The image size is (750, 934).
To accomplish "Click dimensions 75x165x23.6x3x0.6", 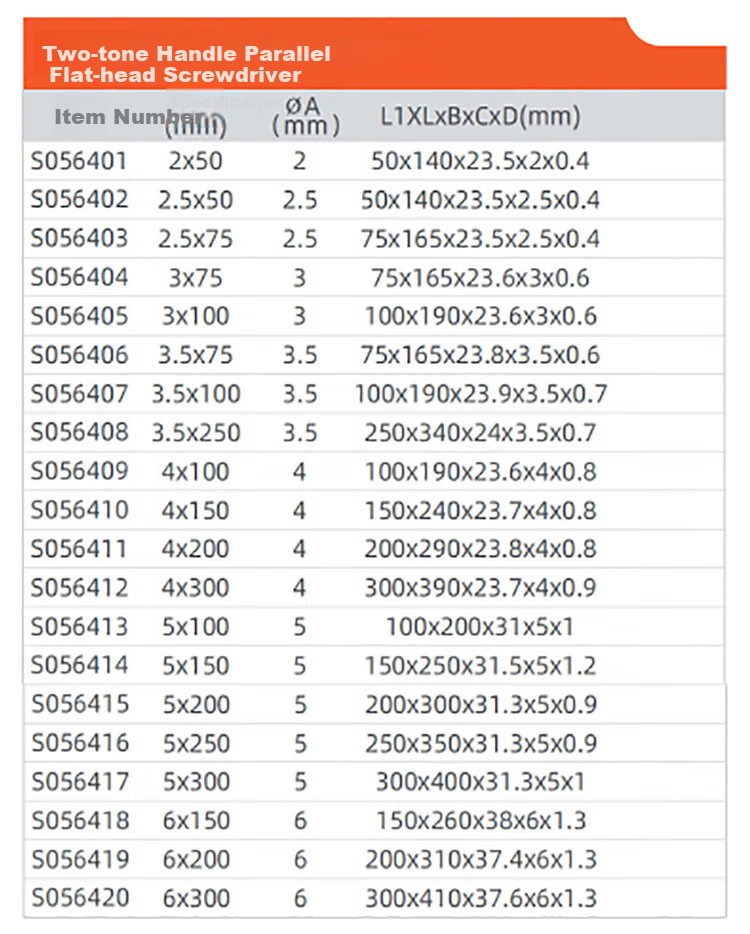I will (480, 278).
